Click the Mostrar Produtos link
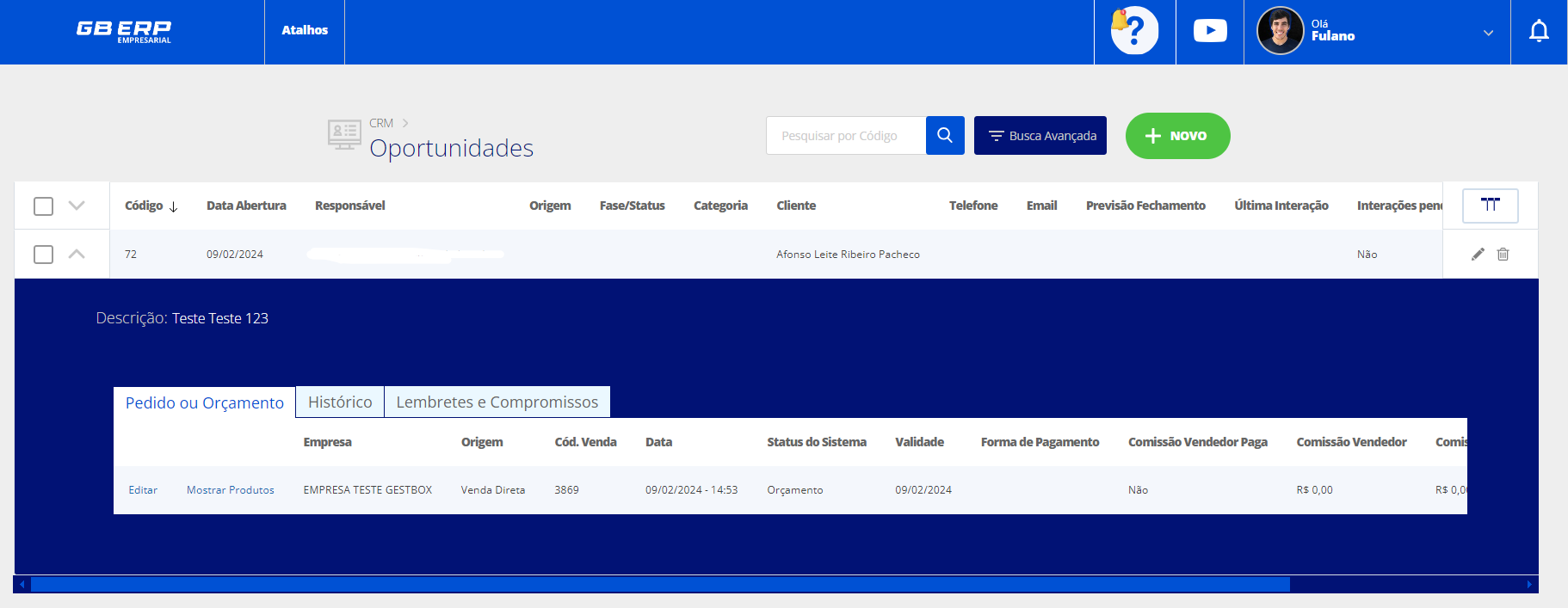Viewport: 1568px width, 608px height. tap(230, 490)
